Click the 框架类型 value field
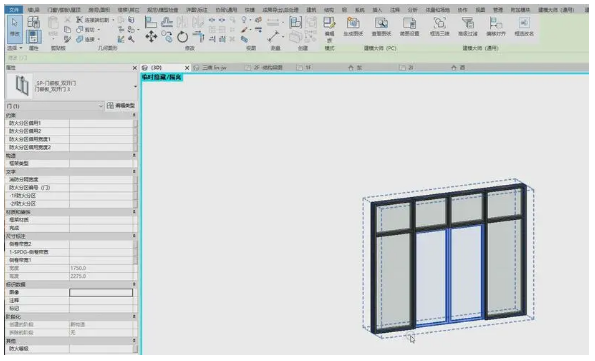595x361 pixels. tap(101, 163)
